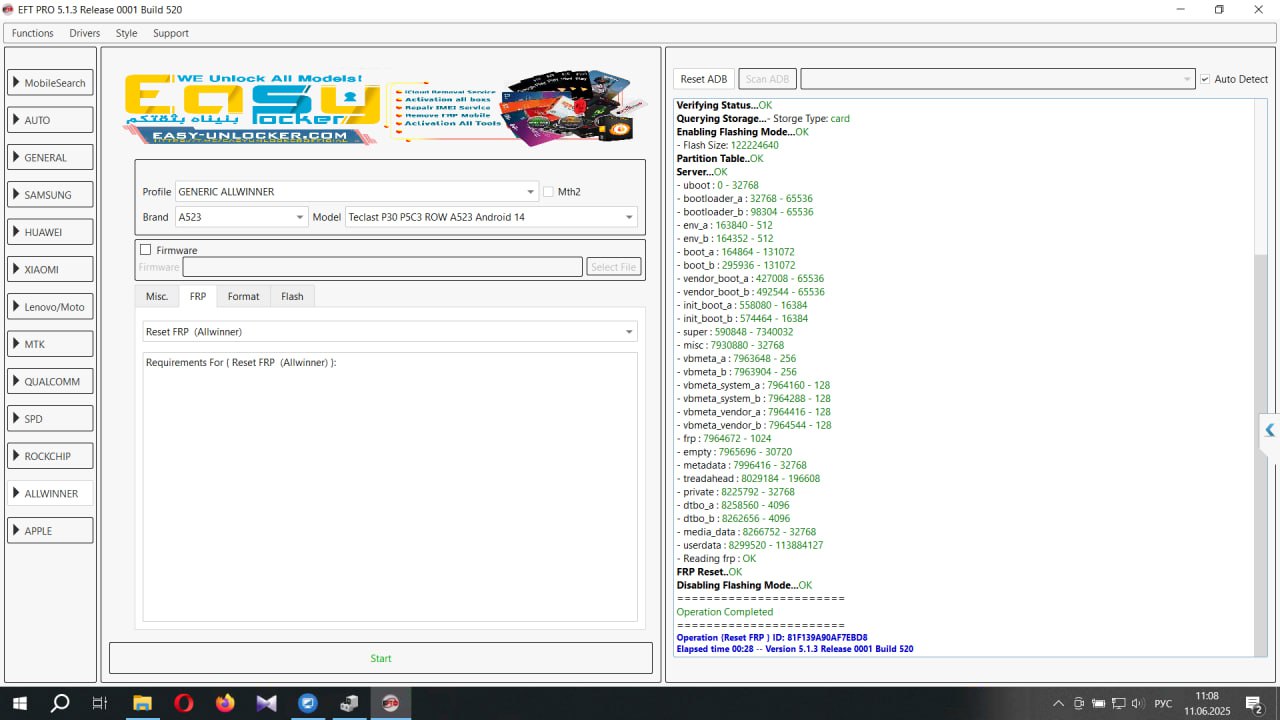Click the 'Elapsed time 00:28' log line
Screen dimensions: 1280x720
[795, 649]
